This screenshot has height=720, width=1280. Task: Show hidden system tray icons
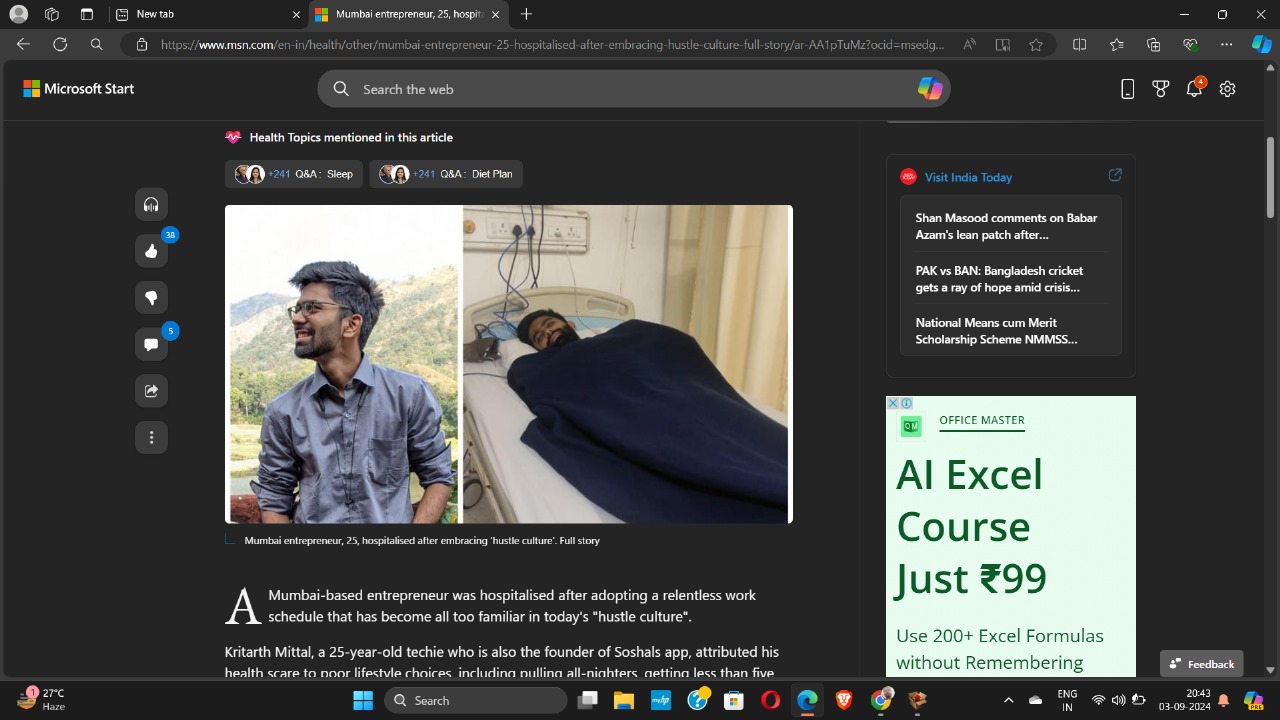coord(1008,700)
